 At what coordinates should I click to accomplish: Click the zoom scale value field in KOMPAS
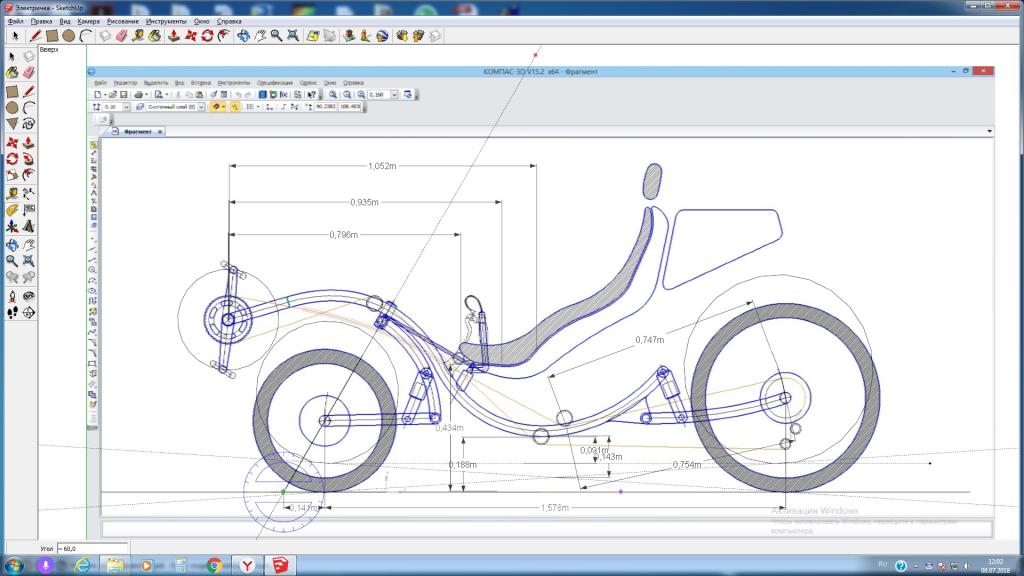pyautogui.click(x=378, y=95)
